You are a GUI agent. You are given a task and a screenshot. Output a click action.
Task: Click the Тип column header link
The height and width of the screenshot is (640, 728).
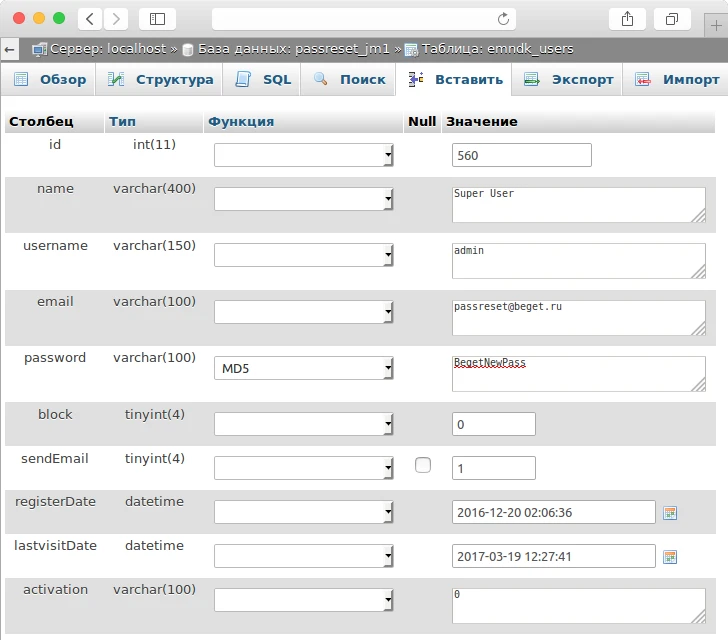[x=122, y=122]
